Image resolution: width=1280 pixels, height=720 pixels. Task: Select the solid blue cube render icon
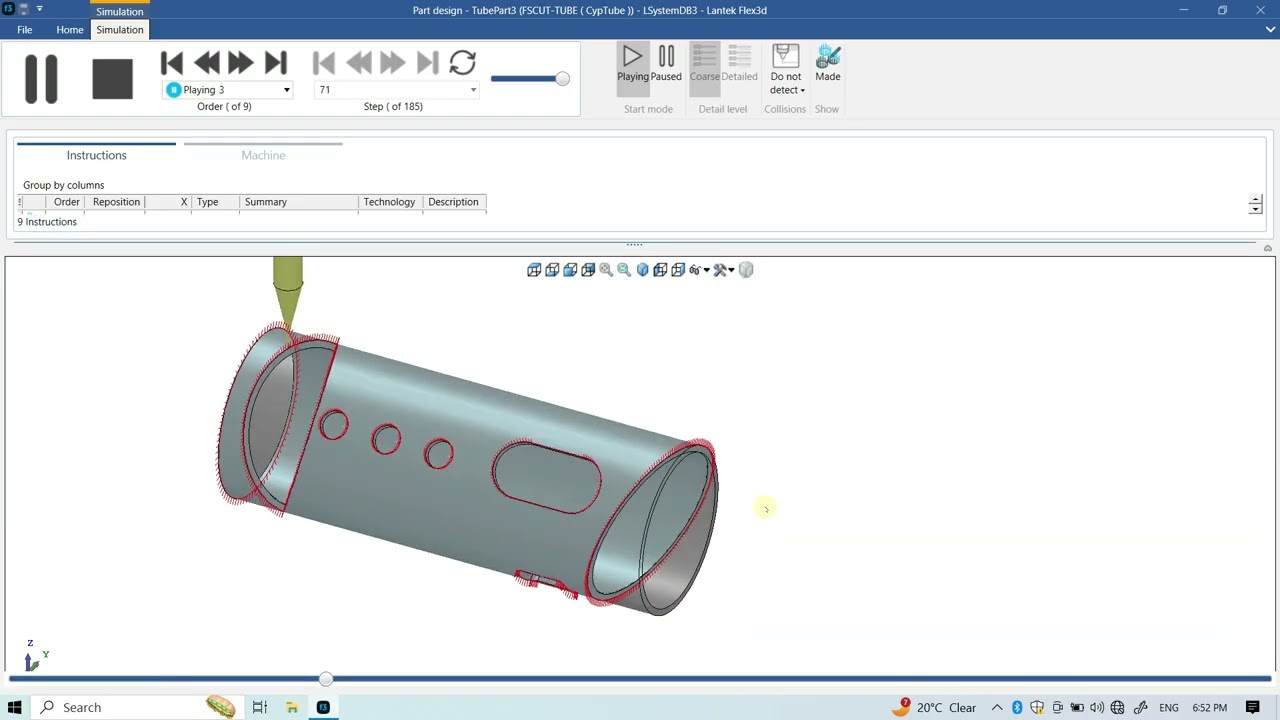coord(642,270)
